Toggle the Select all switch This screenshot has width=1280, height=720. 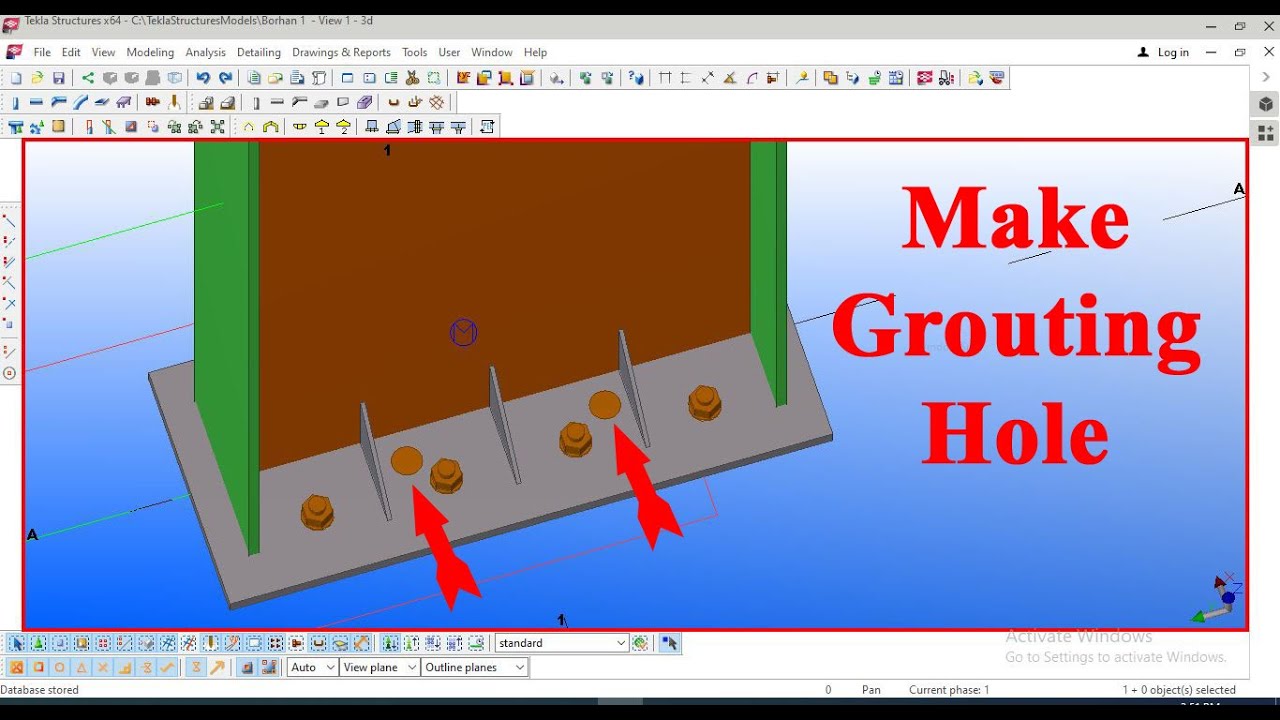(x=16, y=643)
